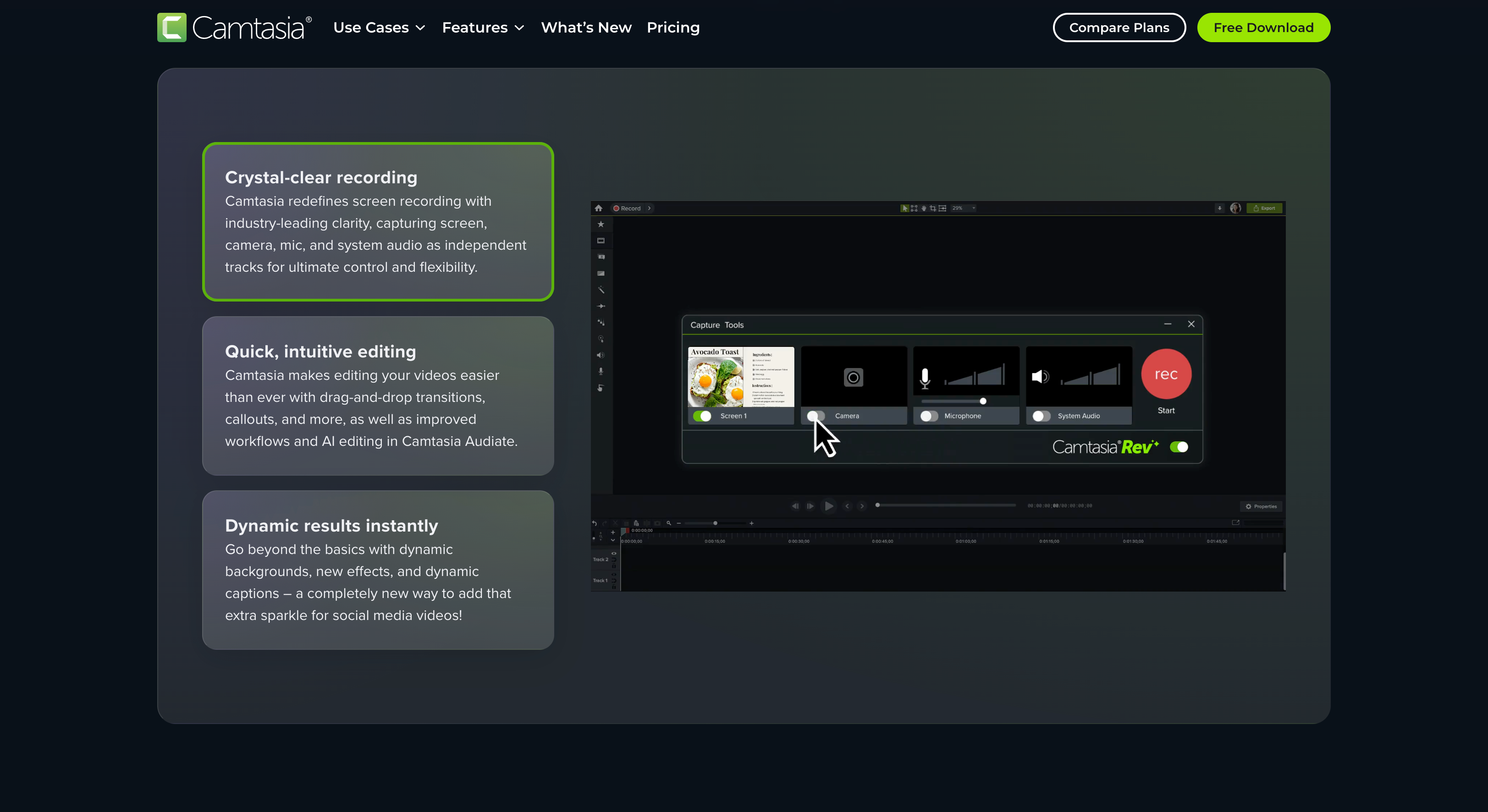Collapse tracks with the chevron below the plus icon
Screen dimensions: 1488x812
point(613,540)
